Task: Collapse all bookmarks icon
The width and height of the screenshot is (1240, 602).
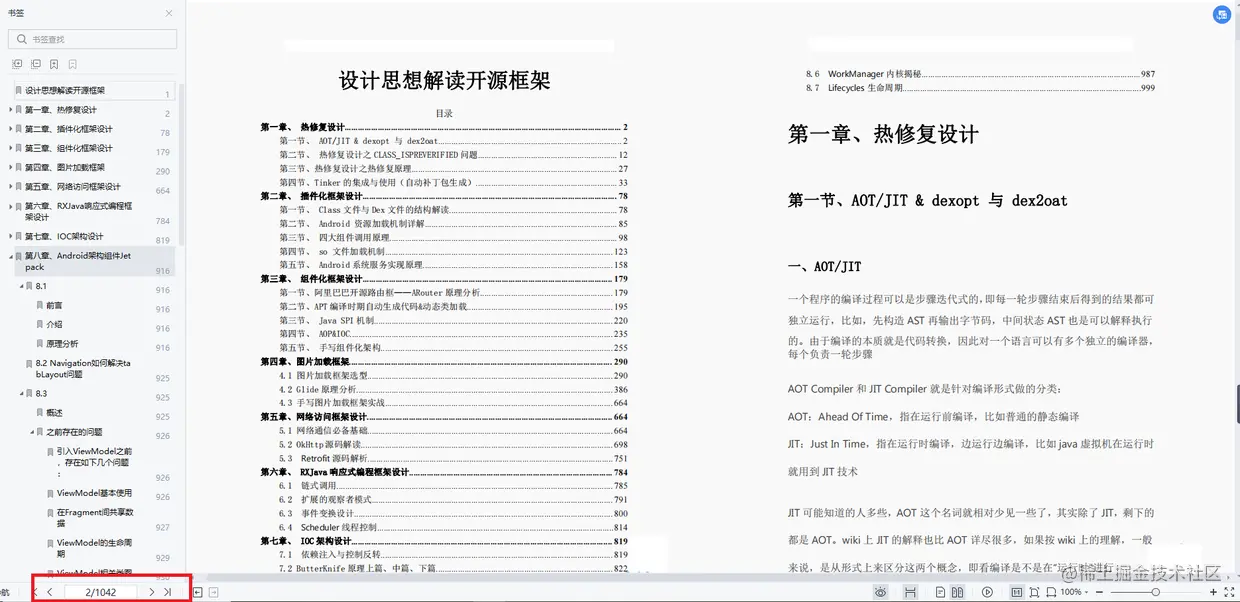Action: click(35, 64)
